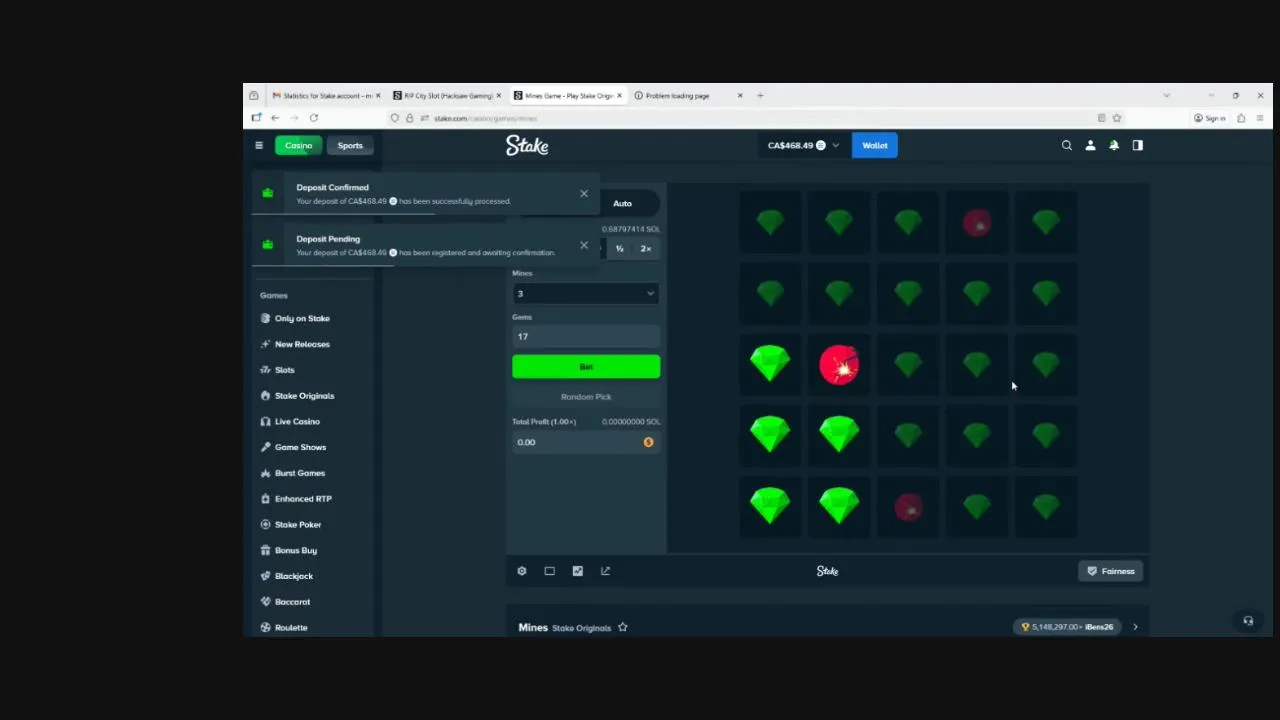The image size is (1280, 720).
Task: Go back in browser history
Action: (275, 118)
